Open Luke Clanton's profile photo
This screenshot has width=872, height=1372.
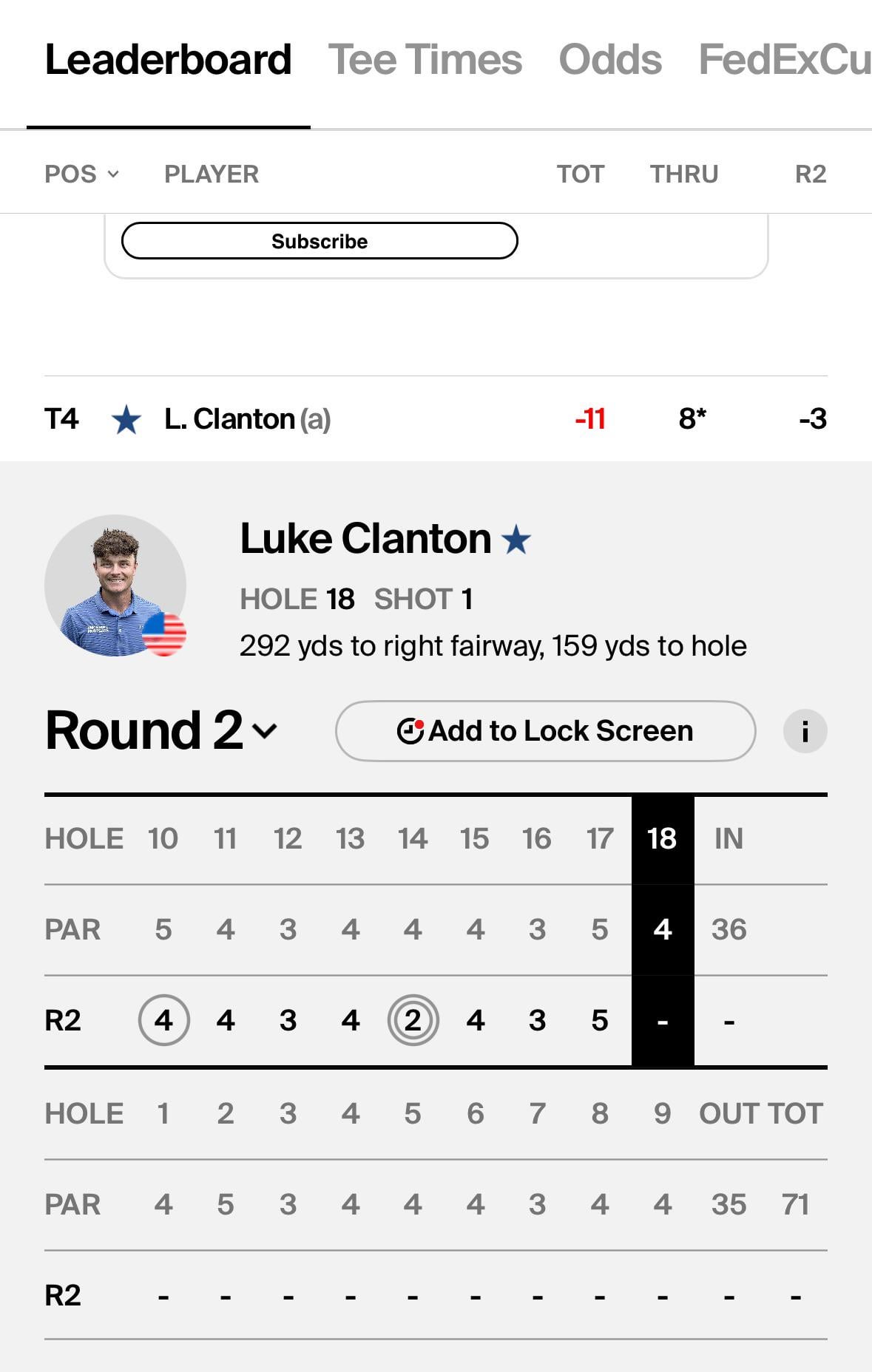pyautogui.click(x=115, y=585)
